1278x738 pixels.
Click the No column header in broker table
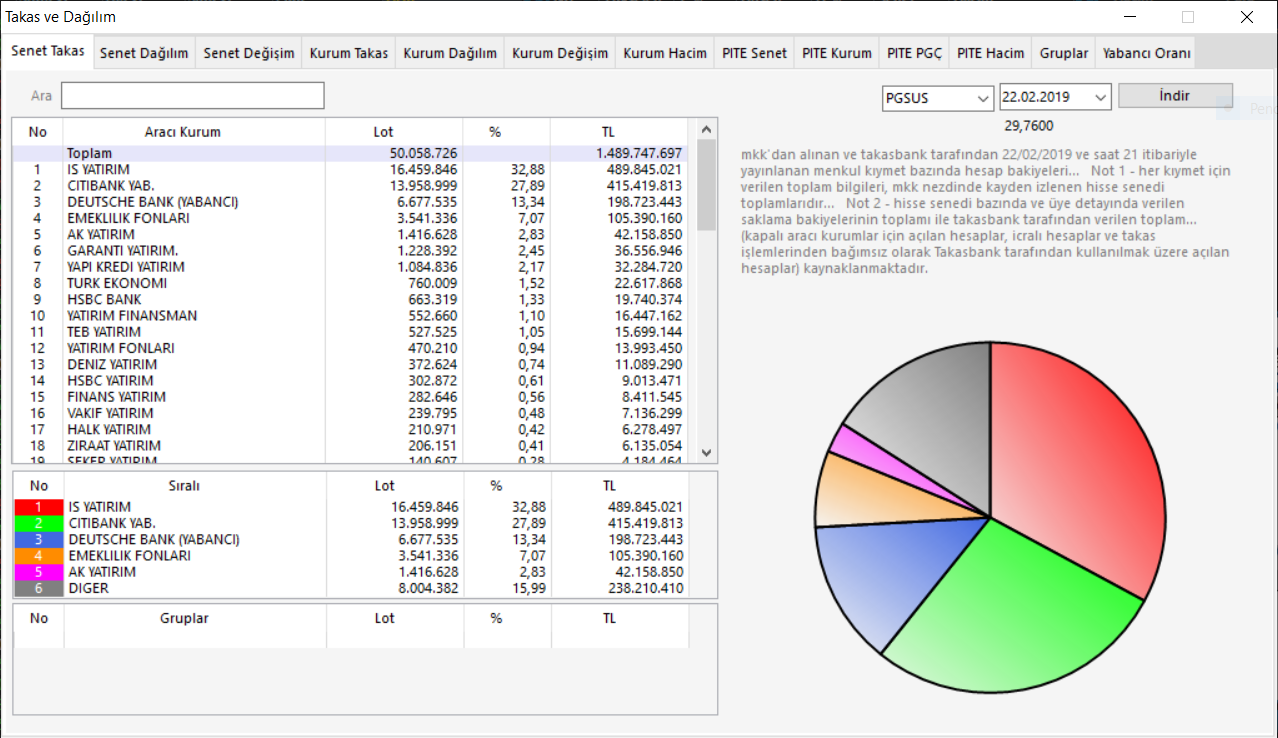point(38,132)
